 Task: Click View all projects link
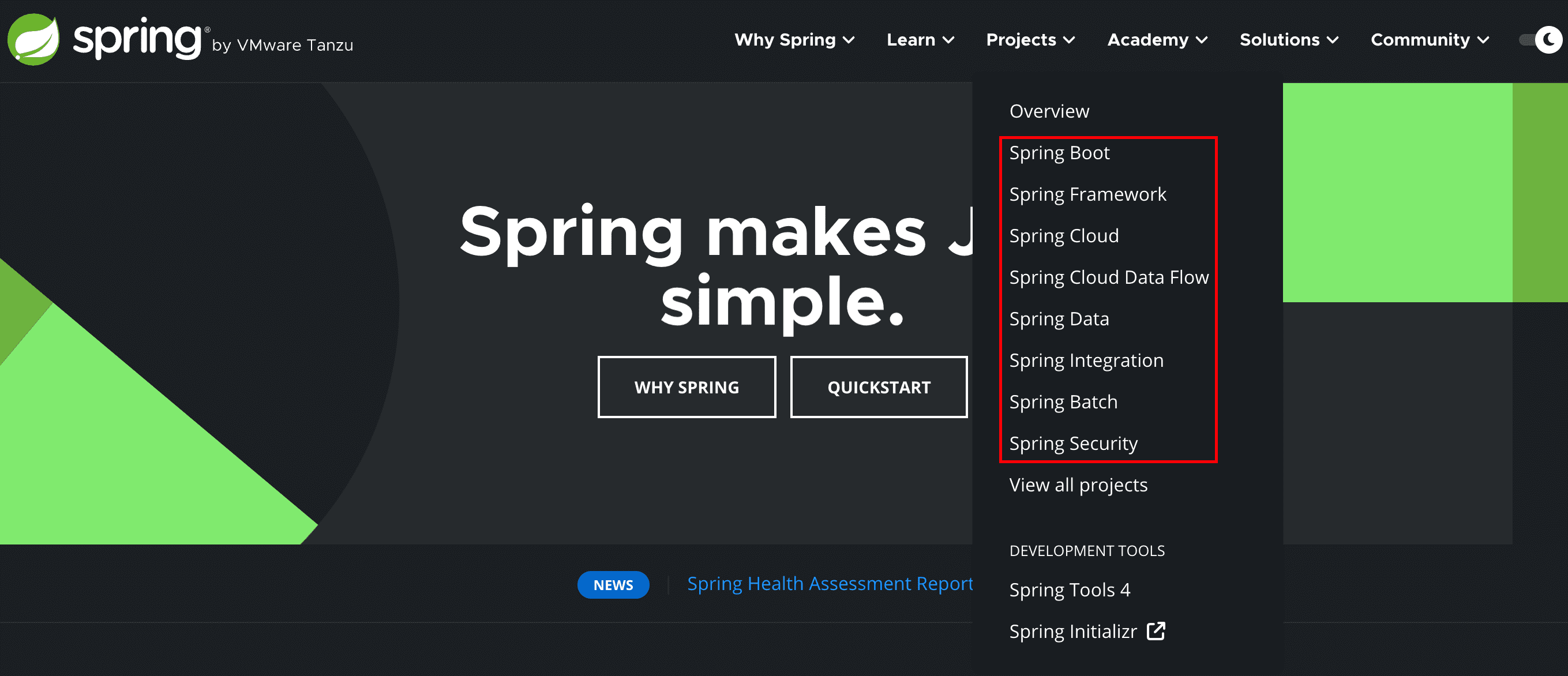pos(1078,485)
